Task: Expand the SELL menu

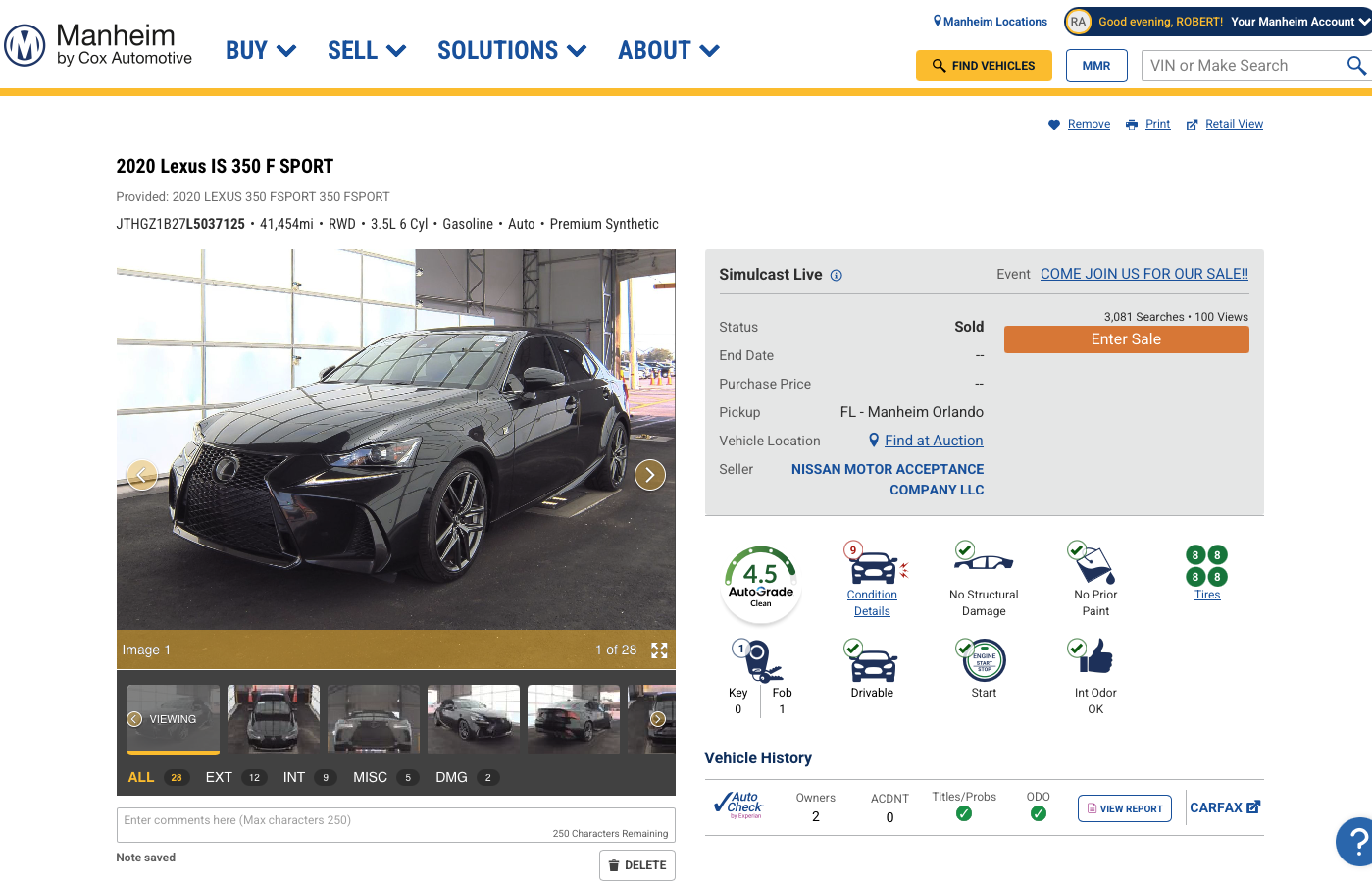Action: [x=367, y=51]
